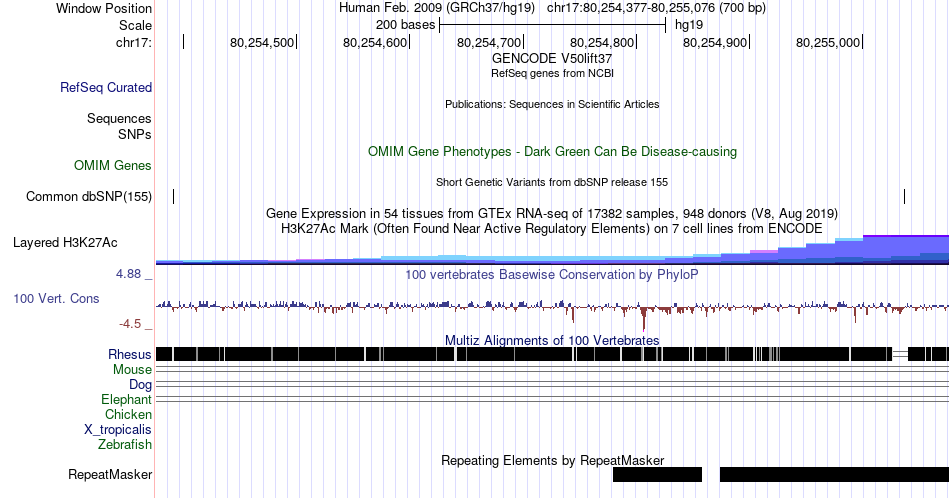Image resolution: width=950 pixels, height=498 pixels.
Task: Click the GTEx Gene Expression track title
Action: 552,214
